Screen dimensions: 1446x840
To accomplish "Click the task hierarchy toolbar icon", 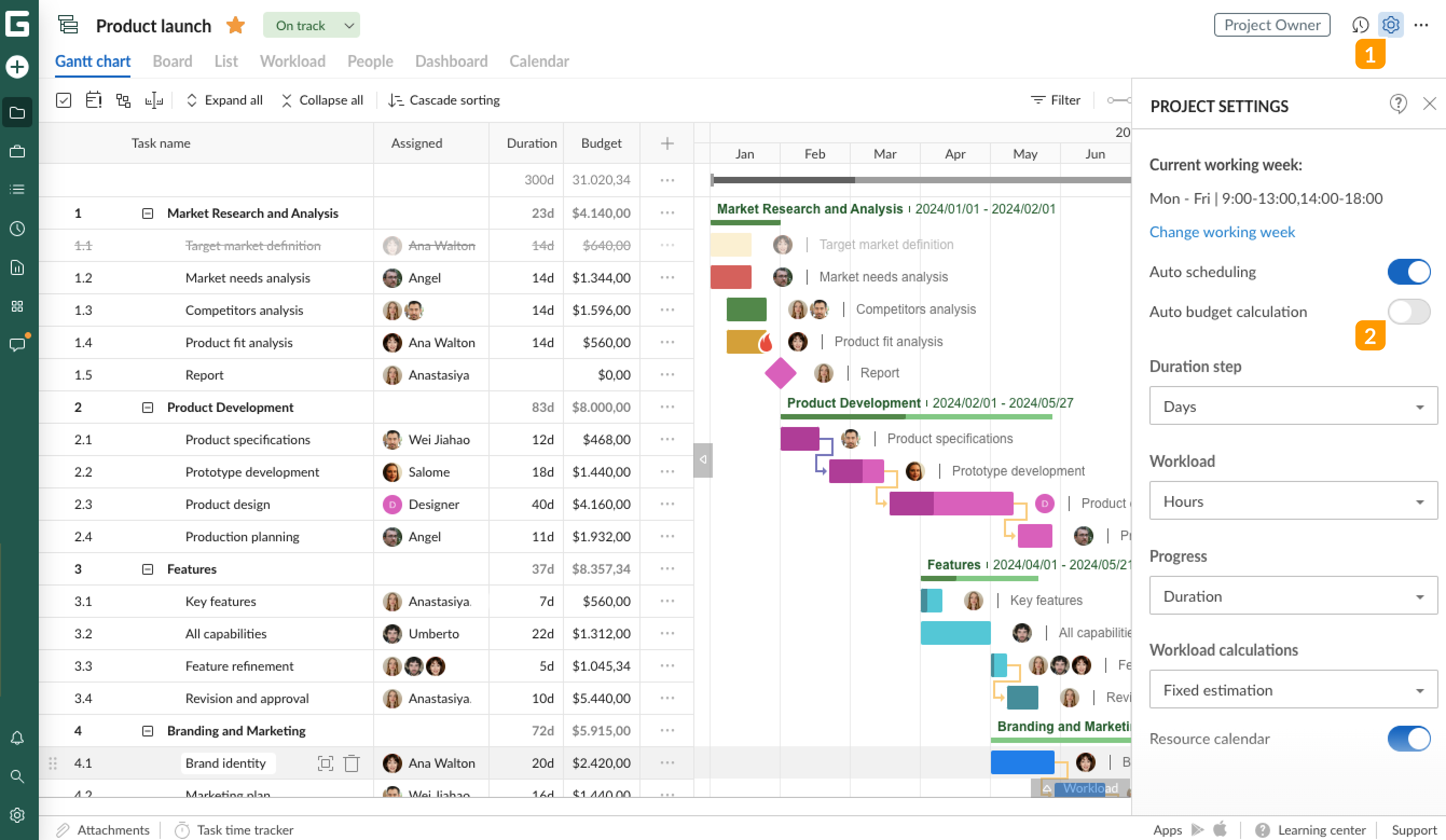I will click(123, 100).
